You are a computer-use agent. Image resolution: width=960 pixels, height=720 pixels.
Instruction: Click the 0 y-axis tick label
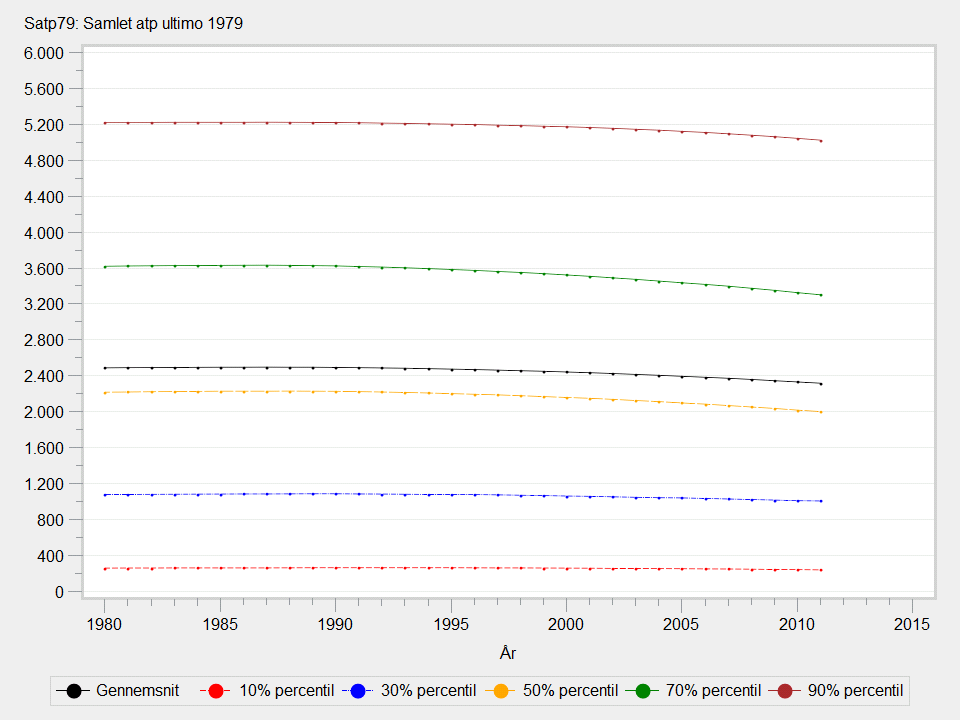point(59,592)
